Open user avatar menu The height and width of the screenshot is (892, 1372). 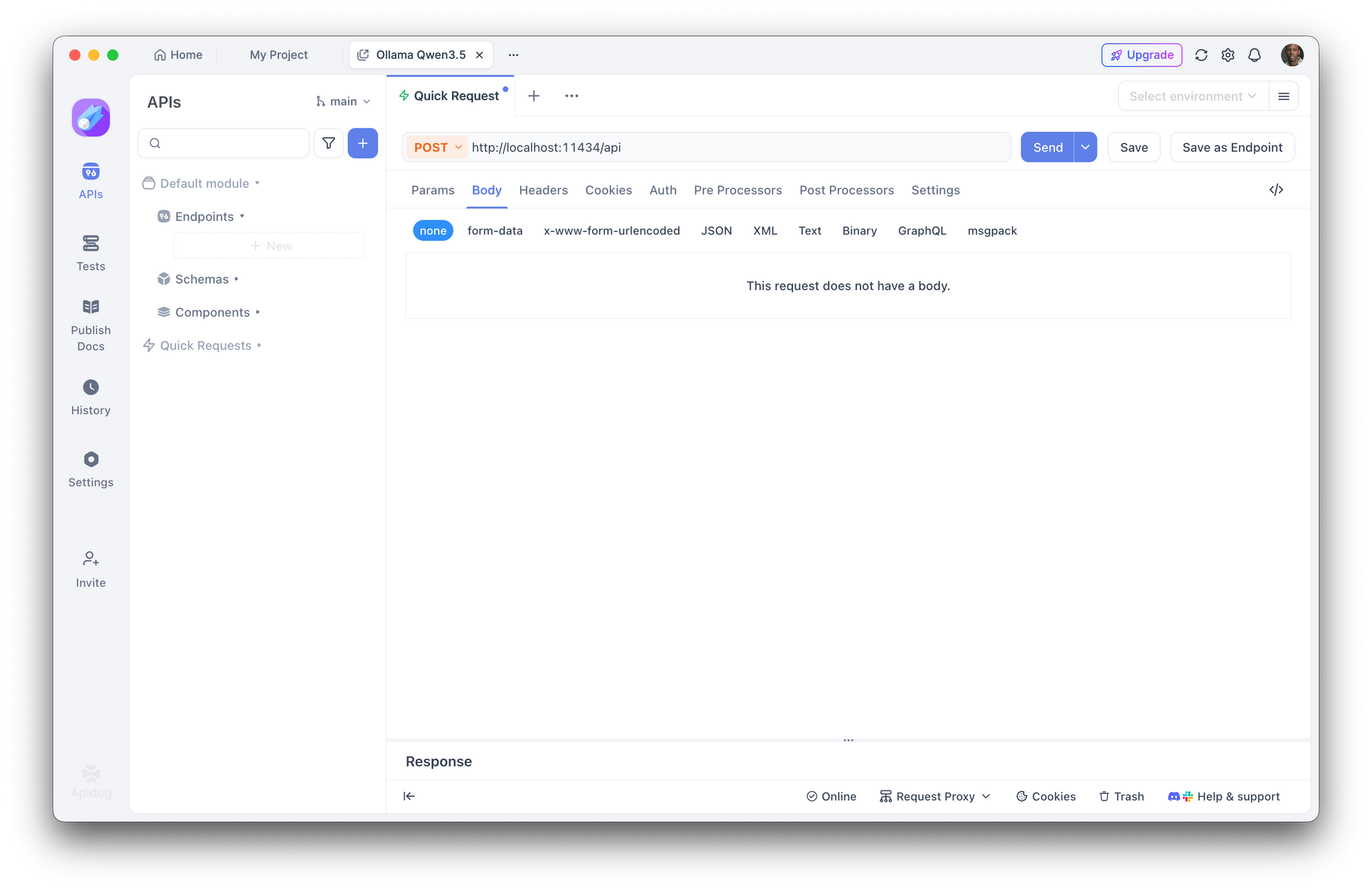[x=1292, y=55]
